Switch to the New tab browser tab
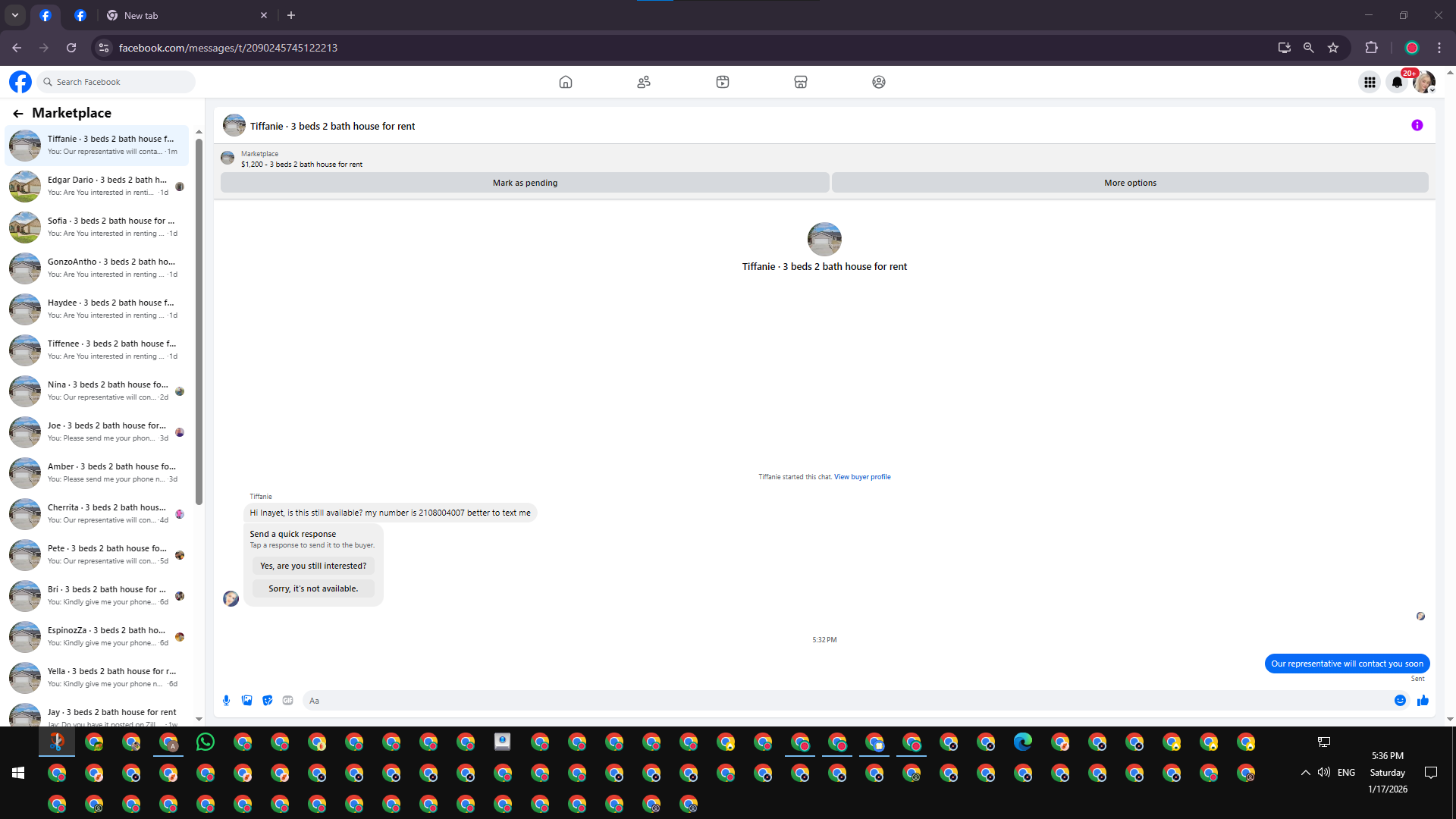 tap(141, 15)
